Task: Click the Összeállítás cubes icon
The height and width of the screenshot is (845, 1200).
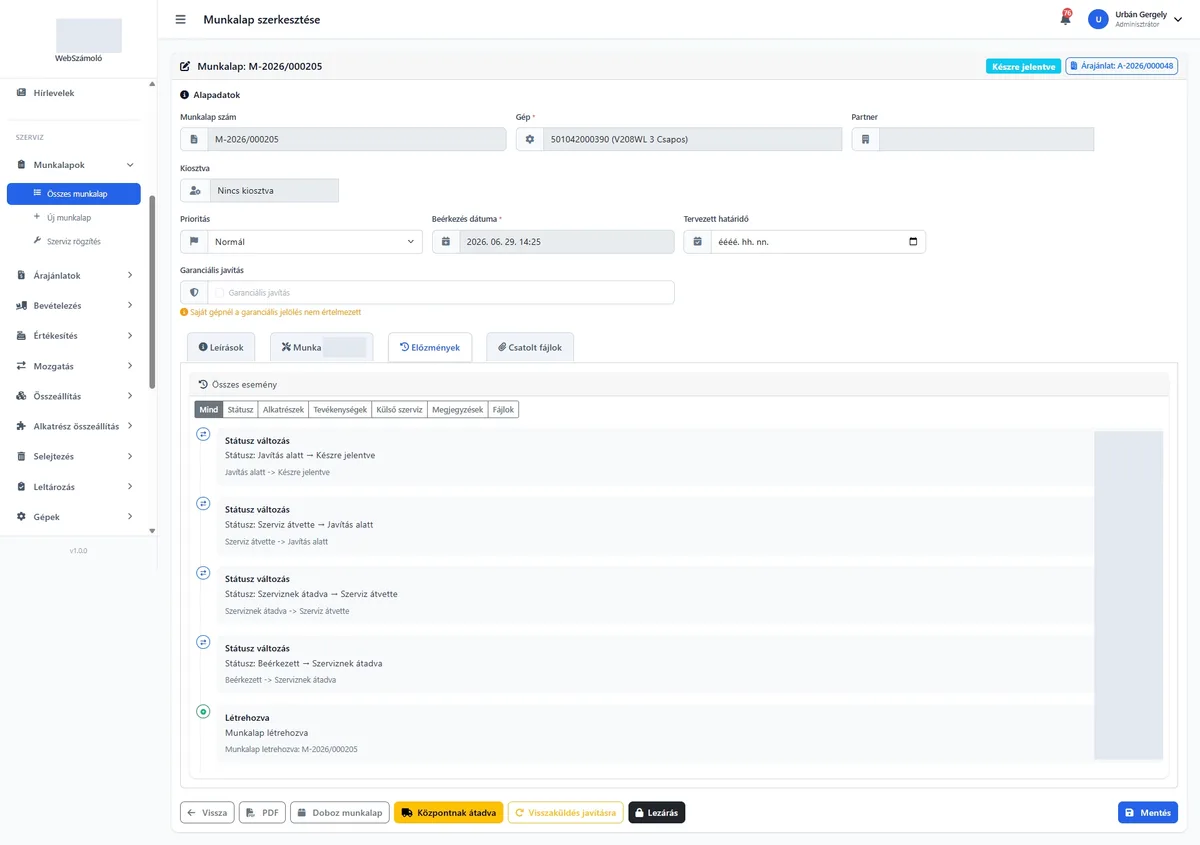Action: pos(22,396)
